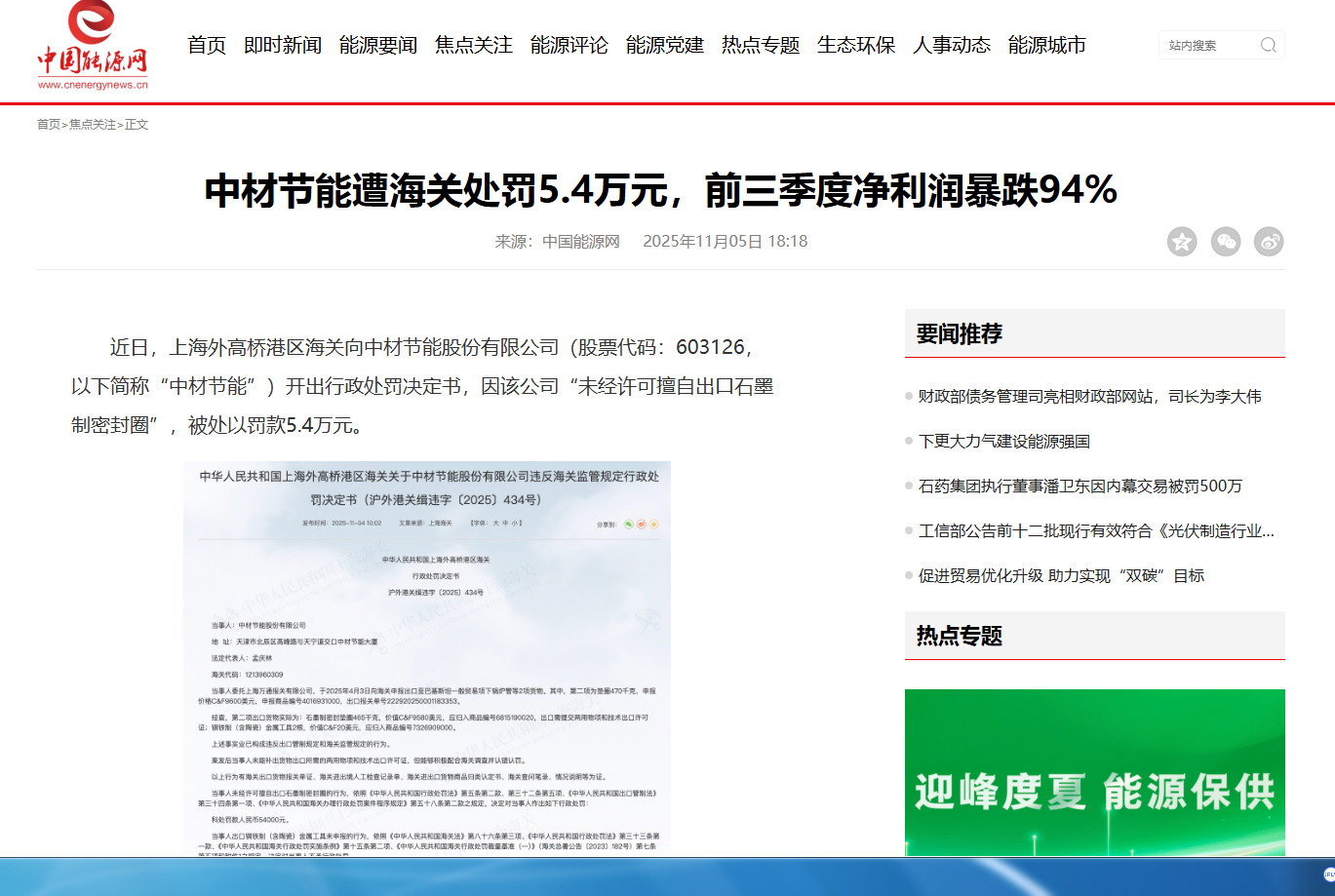Select 能源城市 in the navigation bar
Image resolution: width=1335 pixels, height=896 pixels.
tap(1047, 45)
